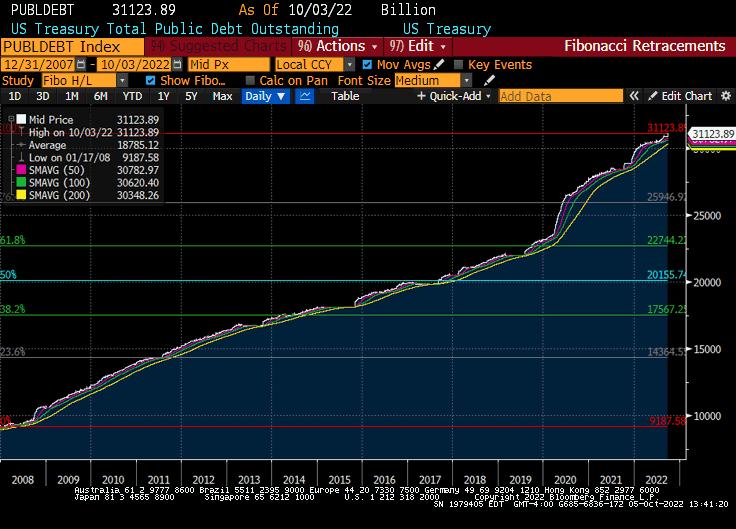Open the Quick-Add dropdown
736x529 pixels.
[x=453, y=96]
